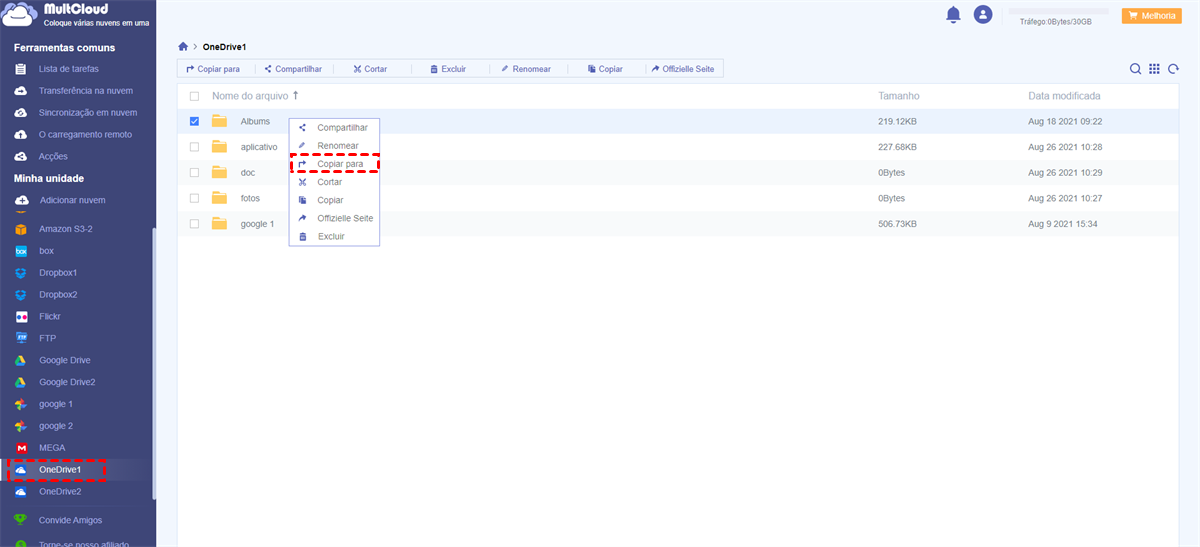Click the search magnifier icon
The image size is (1200, 547).
(1135, 69)
